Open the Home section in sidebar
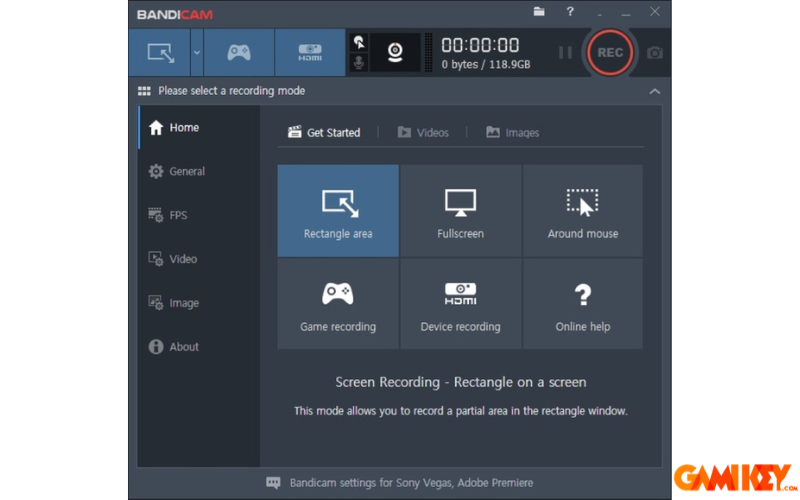The width and height of the screenshot is (800, 500). (199, 128)
